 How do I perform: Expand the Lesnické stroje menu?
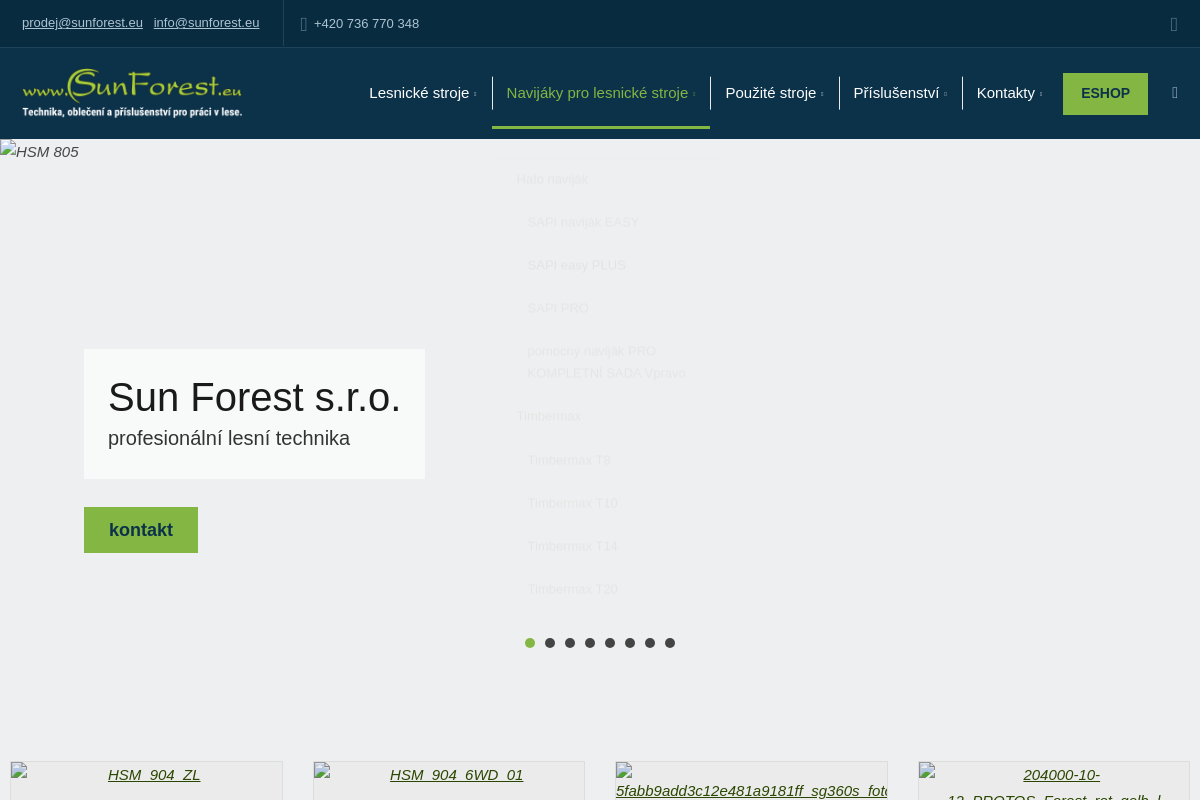coord(422,93)
